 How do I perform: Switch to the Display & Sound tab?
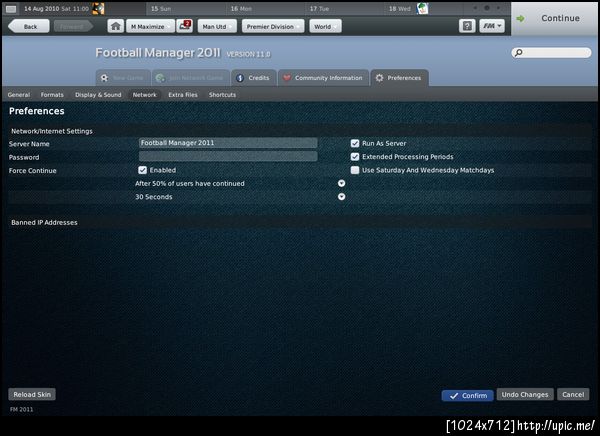(x=98, y=95)
